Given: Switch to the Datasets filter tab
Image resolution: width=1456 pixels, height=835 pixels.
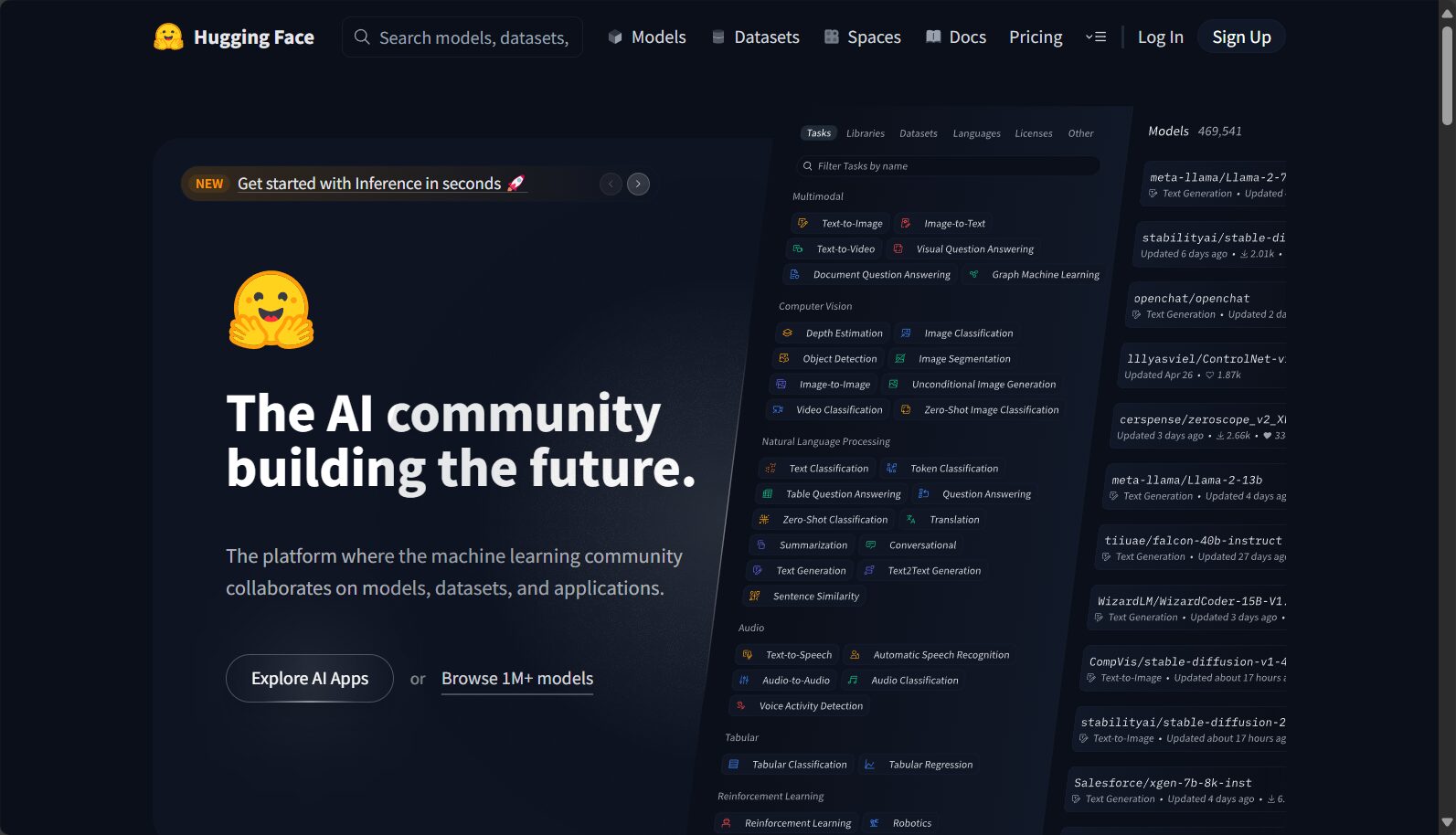Looking at the screenshot, I should point(919,133).
